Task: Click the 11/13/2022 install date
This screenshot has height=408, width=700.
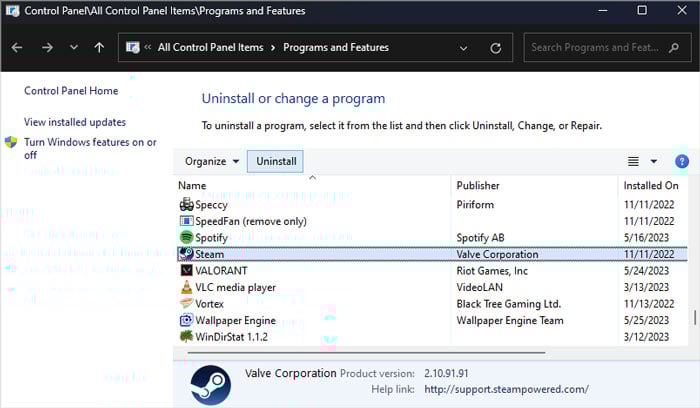Action: pyautogui.click(x=649, y=304)
